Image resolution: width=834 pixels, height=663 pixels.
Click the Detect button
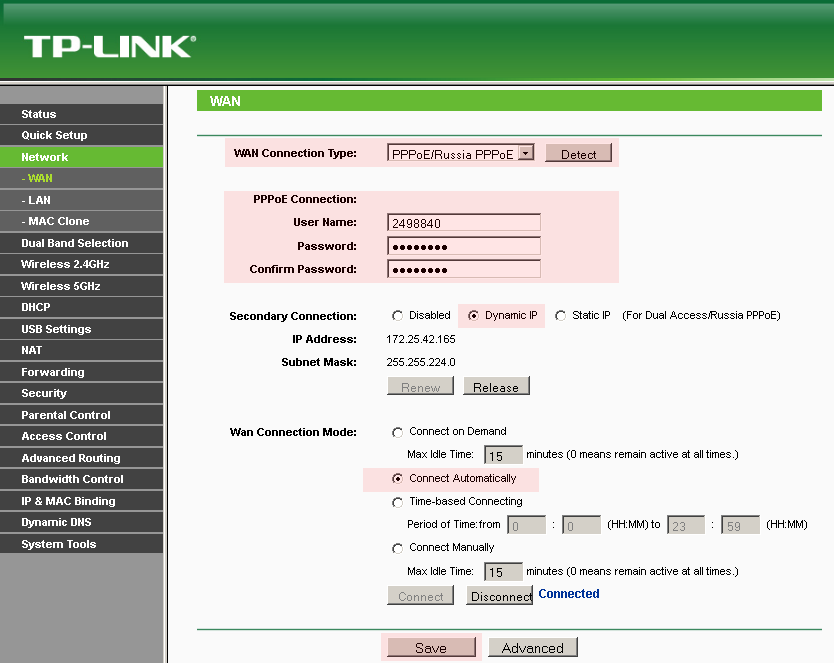point(578,154)
